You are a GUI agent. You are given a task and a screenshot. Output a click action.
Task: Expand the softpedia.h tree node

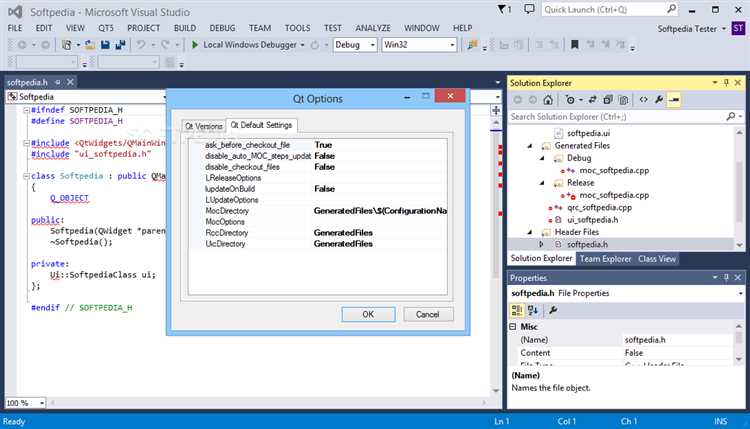click(541, 244)
